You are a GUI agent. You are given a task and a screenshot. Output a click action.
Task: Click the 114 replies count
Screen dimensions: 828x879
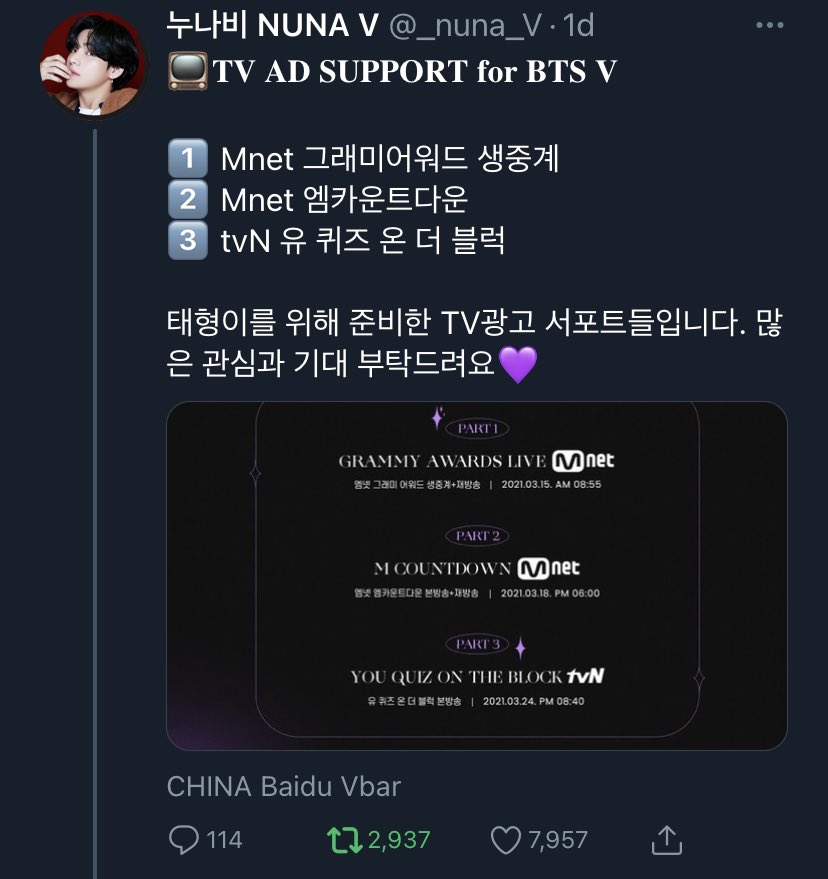pyautogui.click(x=224, y=840)
